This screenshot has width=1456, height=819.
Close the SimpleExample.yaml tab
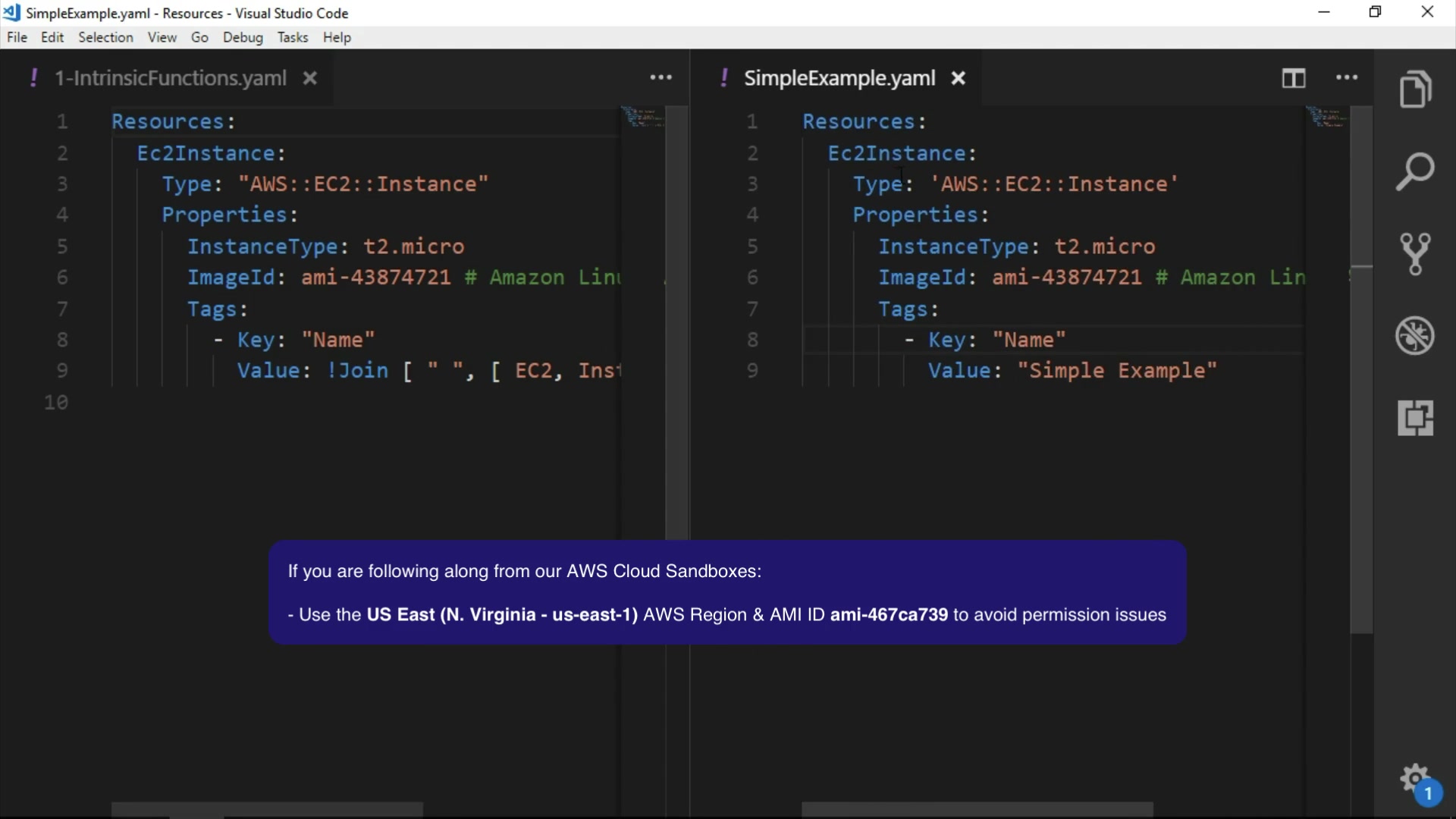pos(959,78)
